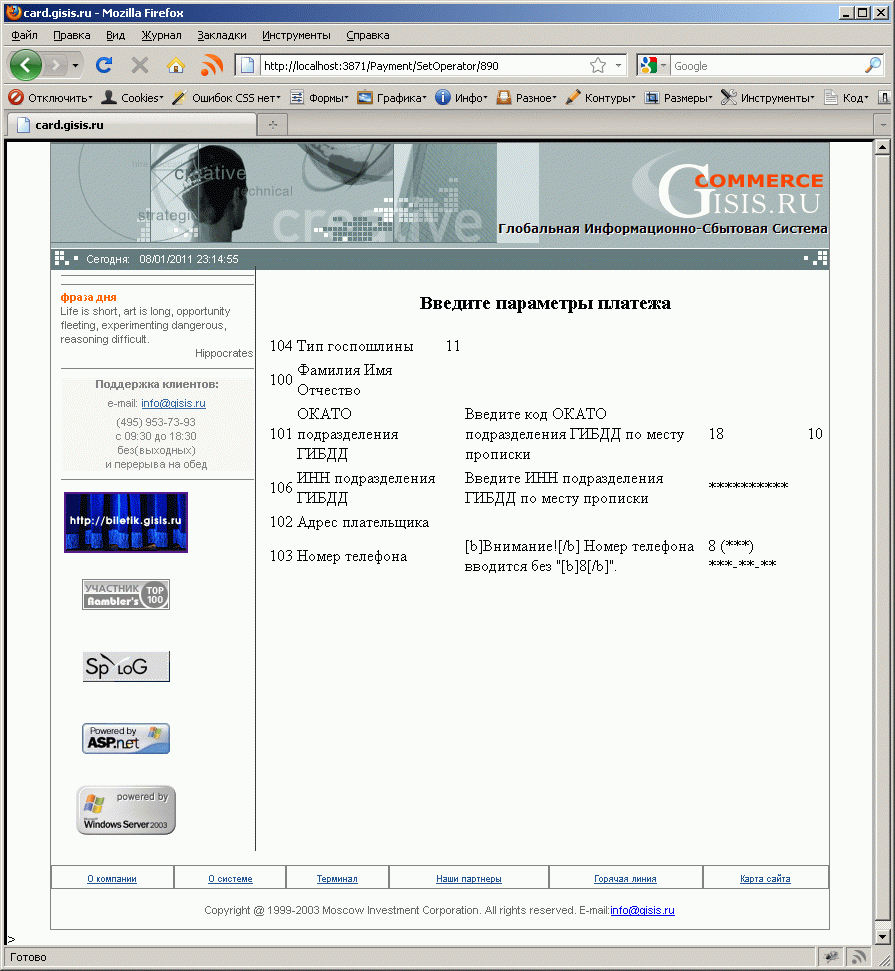The height and width of the screenshot is (971, 895).
Task: Select the card.gisis.ru tab
Action: tap(131, 125)
